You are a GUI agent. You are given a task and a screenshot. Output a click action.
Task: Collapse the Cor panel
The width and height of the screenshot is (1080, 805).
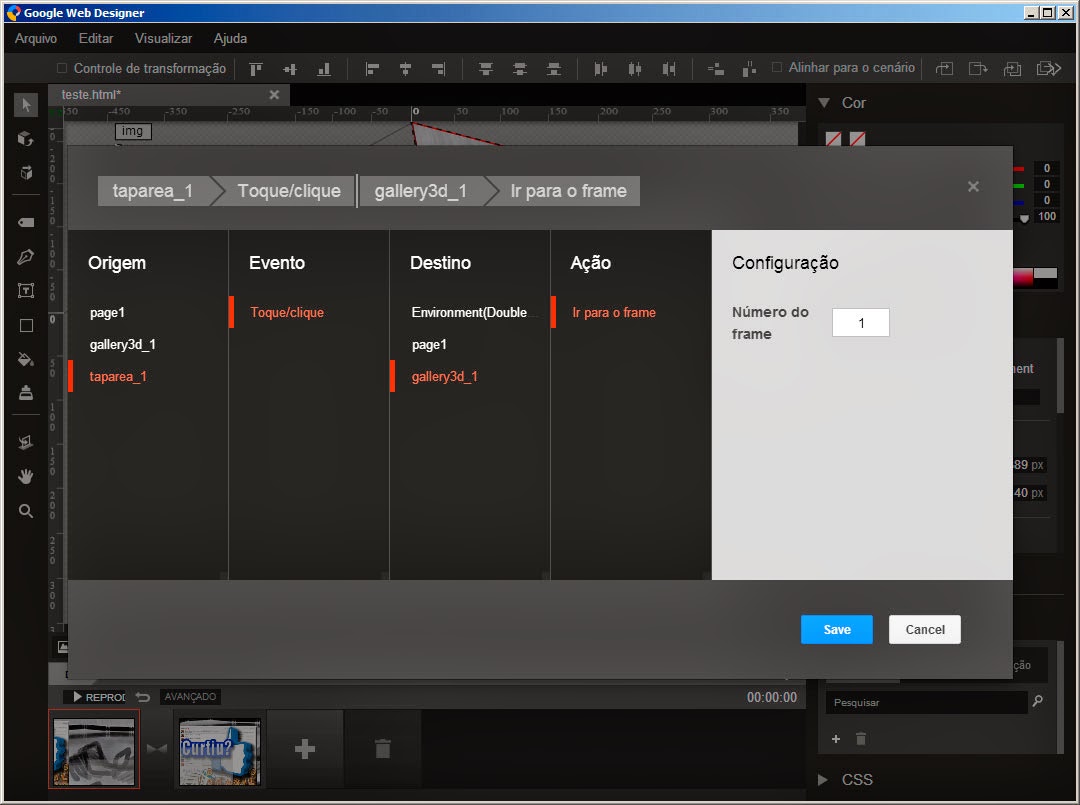[824, 102]
